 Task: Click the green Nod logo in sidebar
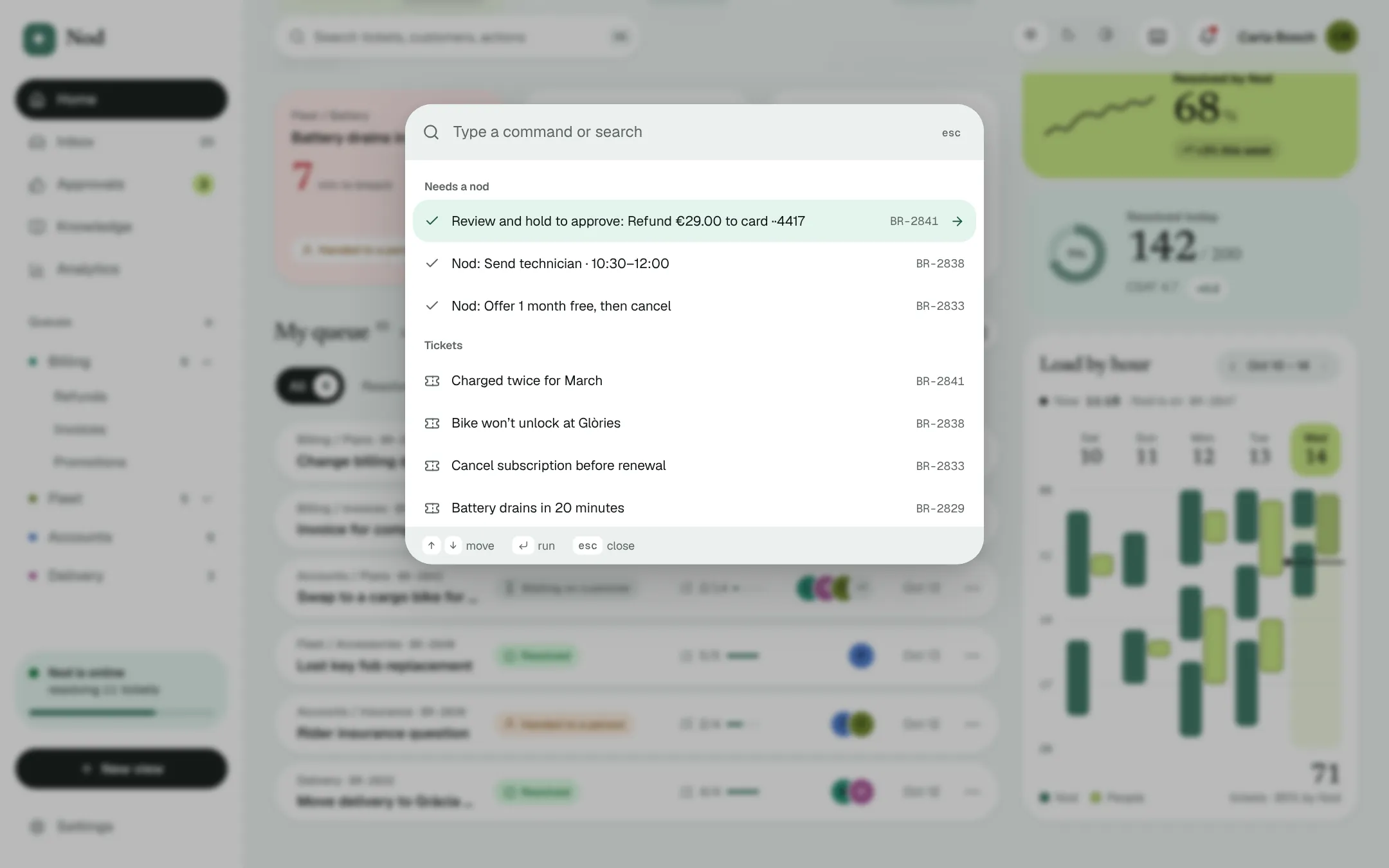(39, 39)
